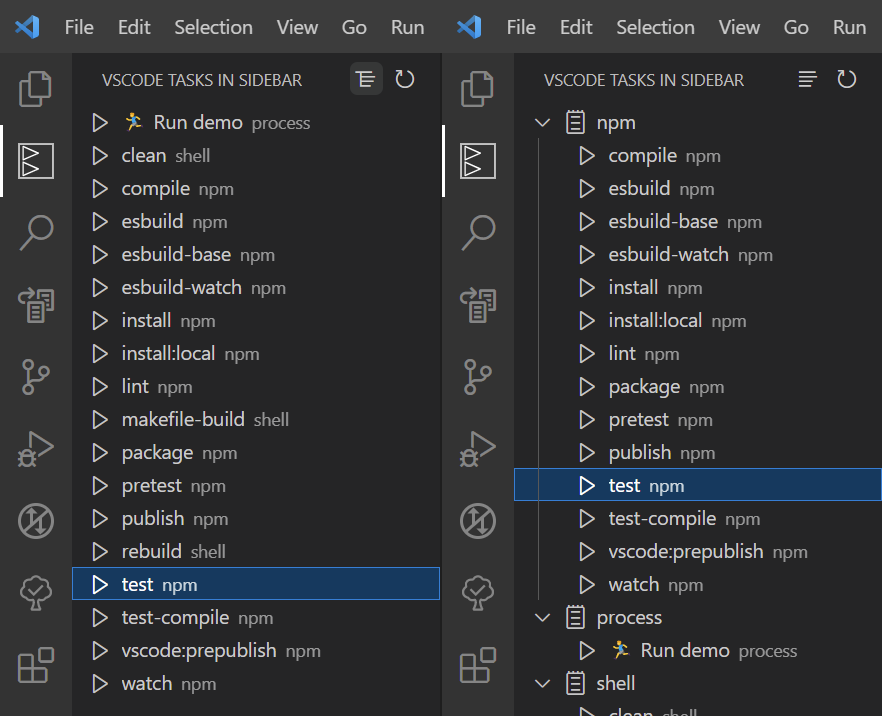The image size is (882, 716).
Task: Open Explorer in the right window activity bar
Action: [478, 89]
